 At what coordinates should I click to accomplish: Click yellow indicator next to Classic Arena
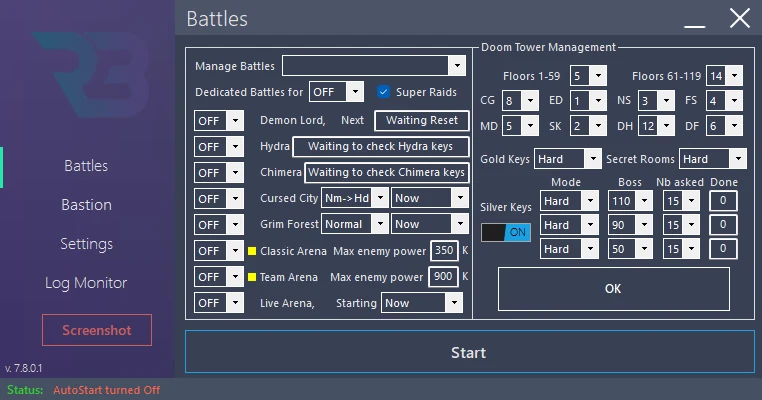(252, 251)
